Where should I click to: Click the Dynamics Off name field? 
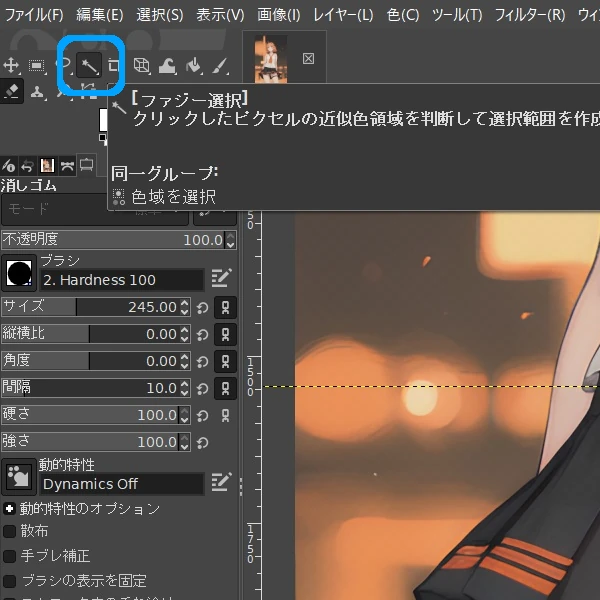click(122, 484)
